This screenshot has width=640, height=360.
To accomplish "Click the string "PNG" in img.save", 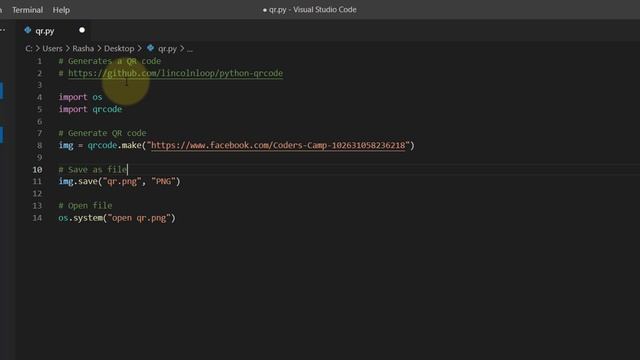I will click(163, 181).
